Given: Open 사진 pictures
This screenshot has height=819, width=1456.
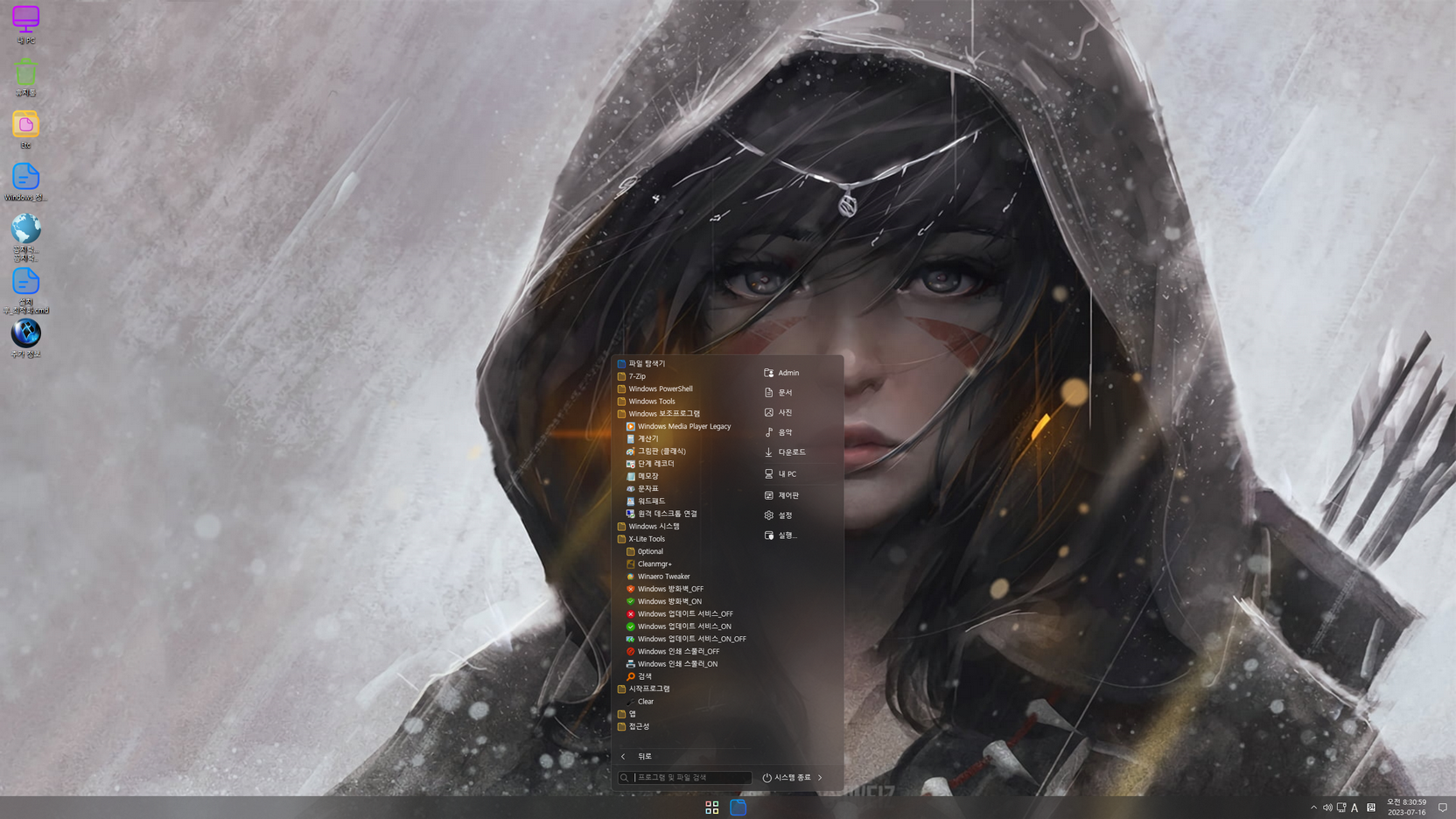Looking at the screenshot, I should tap(778, 412).
